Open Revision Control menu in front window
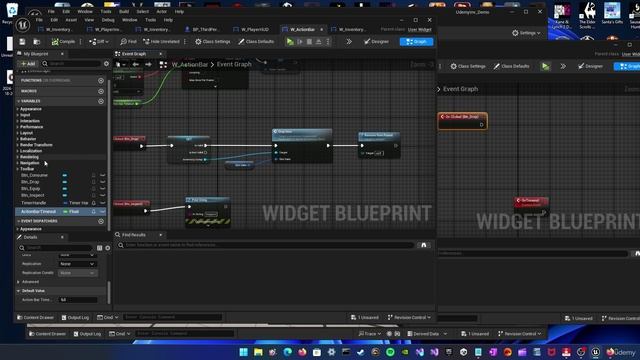The image size is (640, 360). click(409, 317)
